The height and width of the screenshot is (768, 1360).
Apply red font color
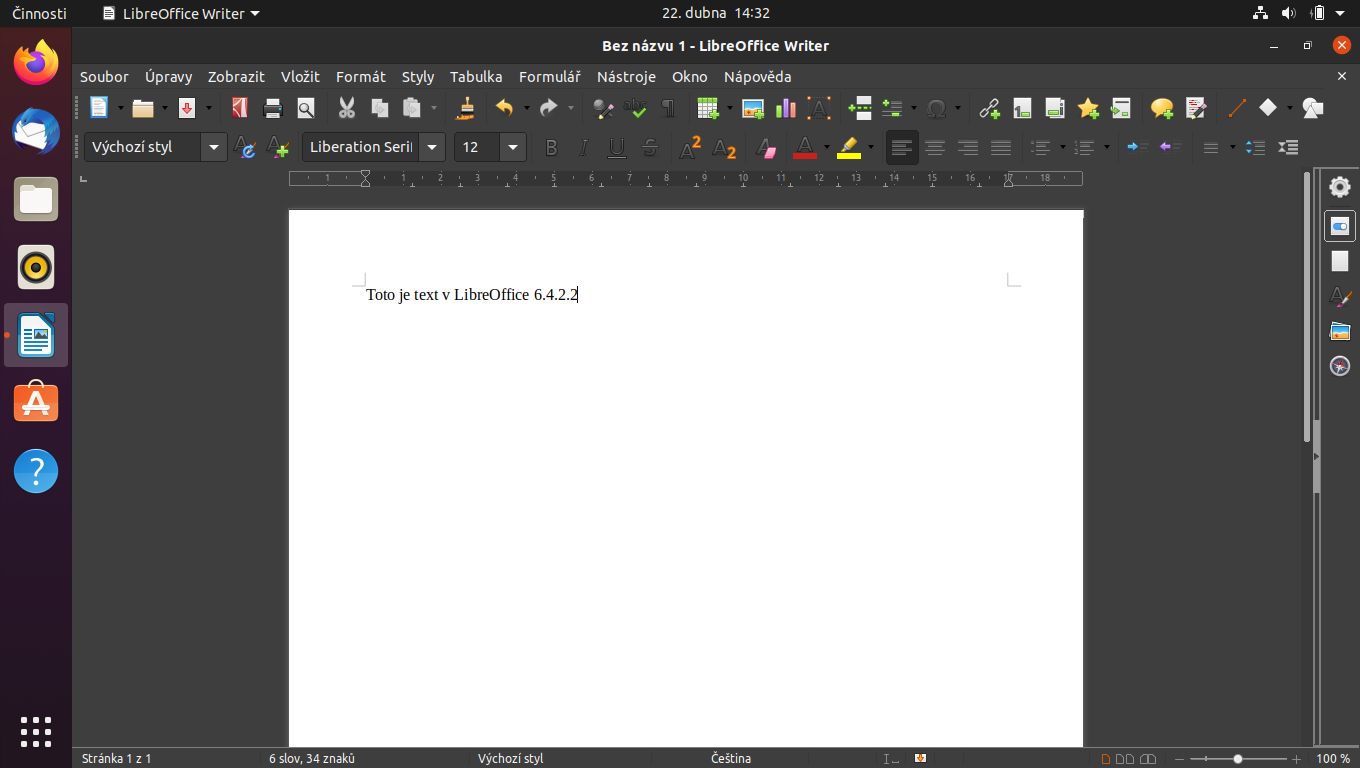click(x=804, y=148)
